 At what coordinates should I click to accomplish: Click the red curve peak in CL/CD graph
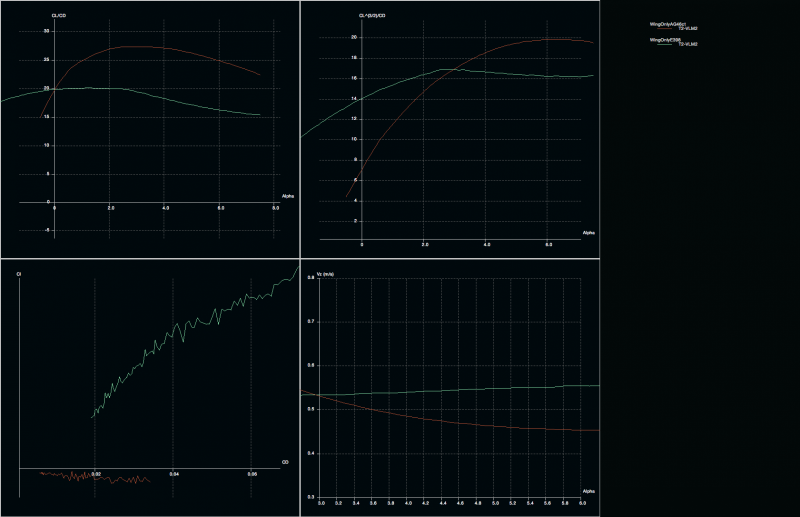140,47
